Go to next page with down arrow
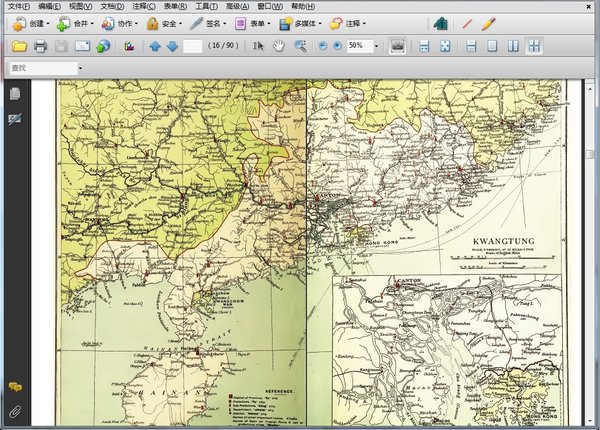This screenshot has width=600, height=430. tap(173, 46)
